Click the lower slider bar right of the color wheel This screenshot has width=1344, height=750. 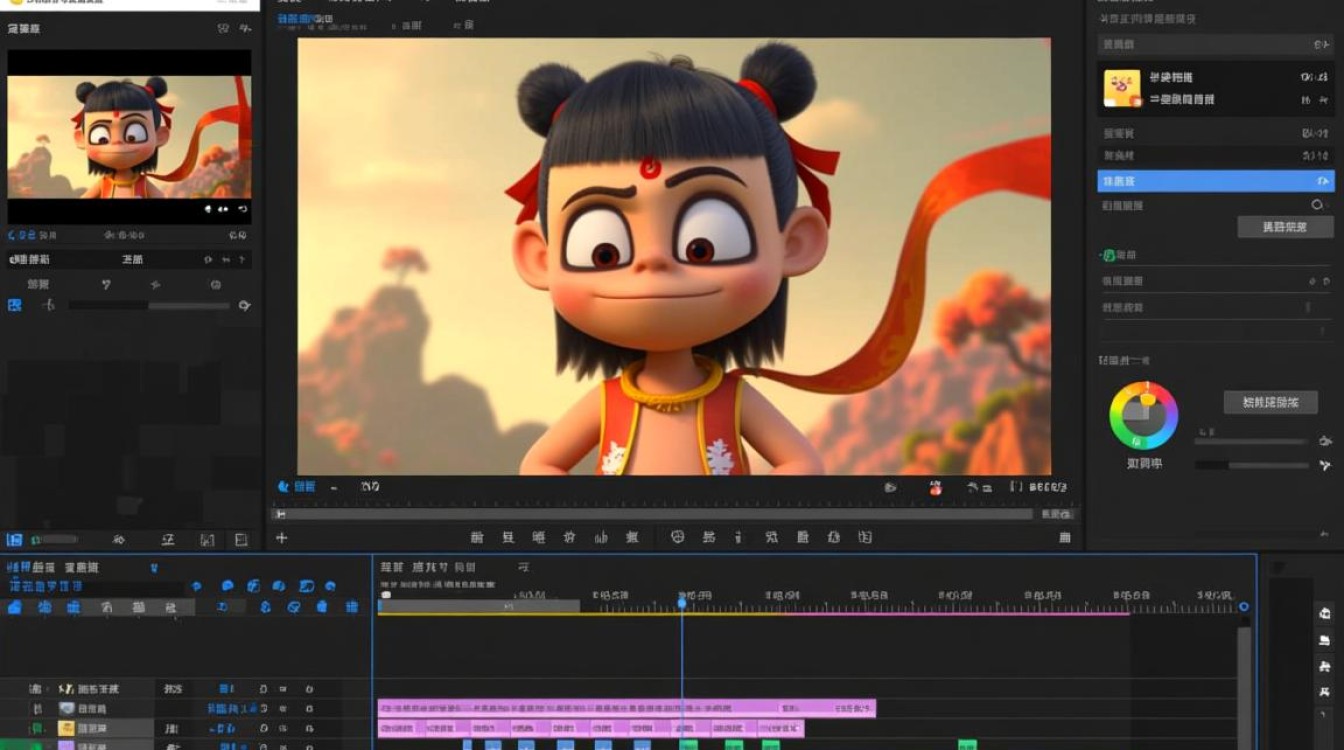tap(1250, 465)
